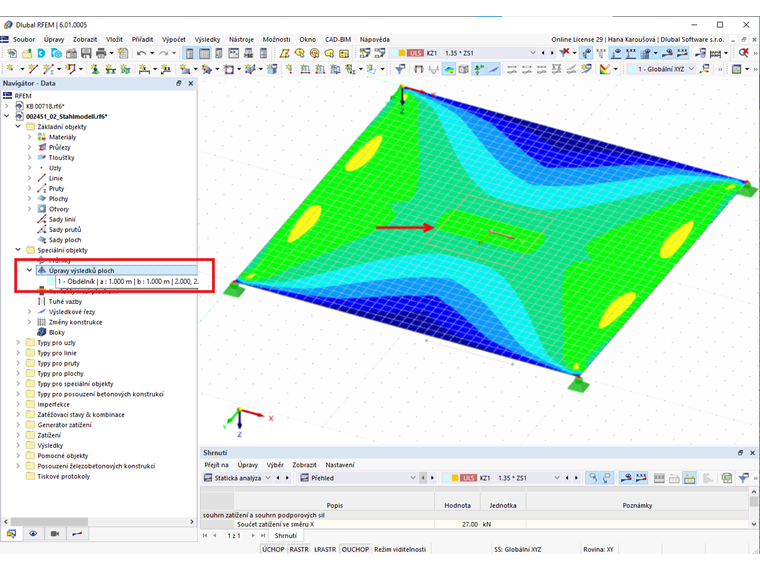Screen dimensions: 760x570
Task: Open the load case combo 1.35 * ZS1 dropdown
Action: pos(533,53)
